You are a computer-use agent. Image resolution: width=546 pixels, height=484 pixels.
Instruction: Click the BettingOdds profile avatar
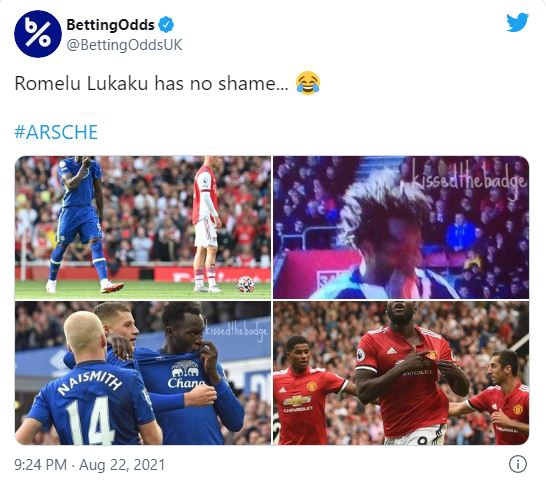click(38, 34)
